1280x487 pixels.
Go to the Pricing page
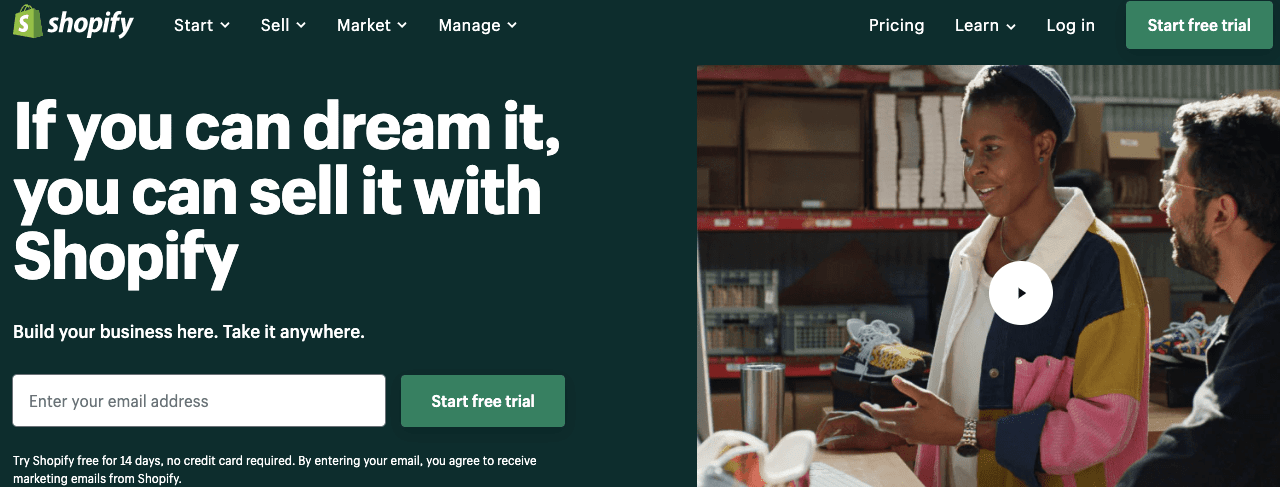pos(896,25)
